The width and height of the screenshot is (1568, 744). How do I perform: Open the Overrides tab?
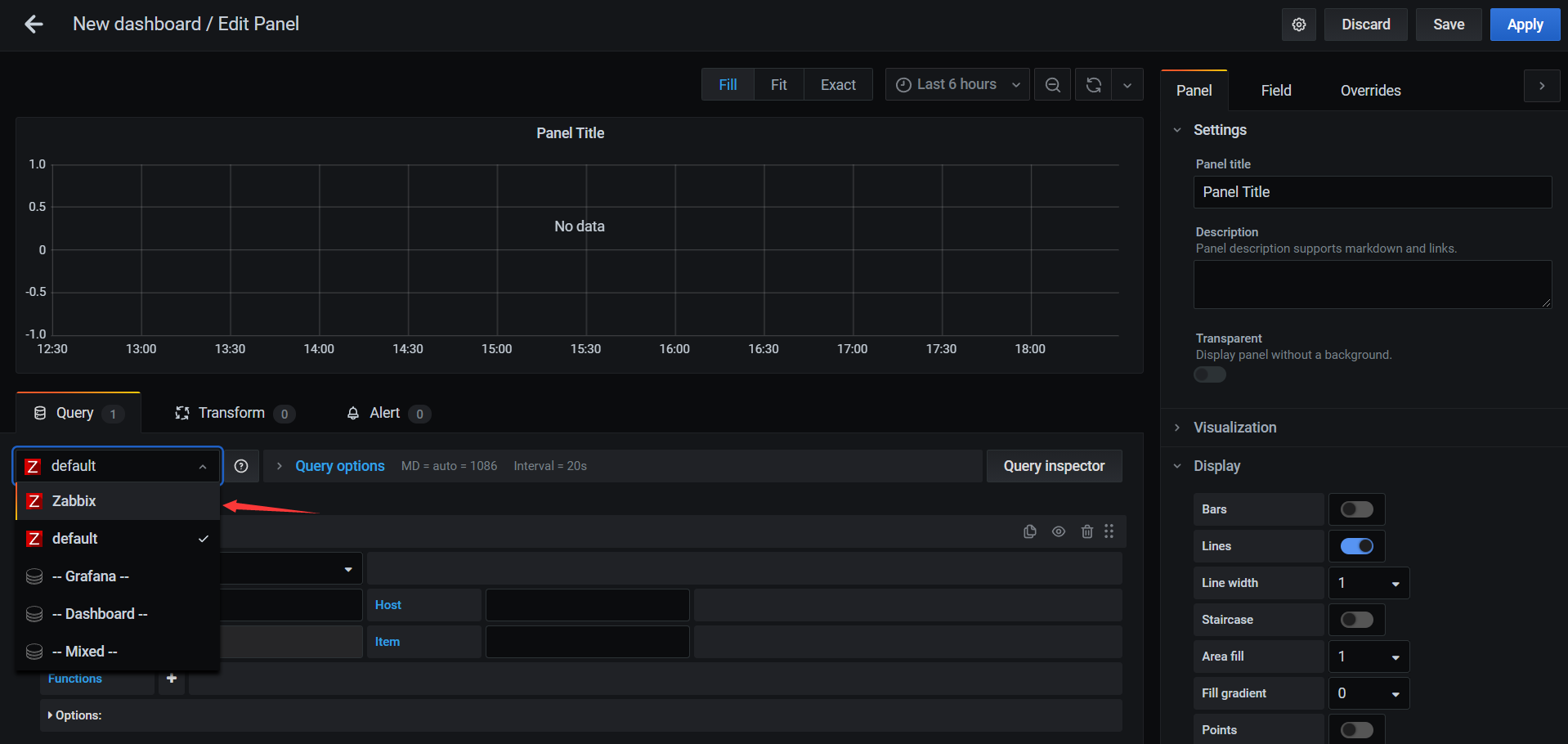click(1370, 91)
